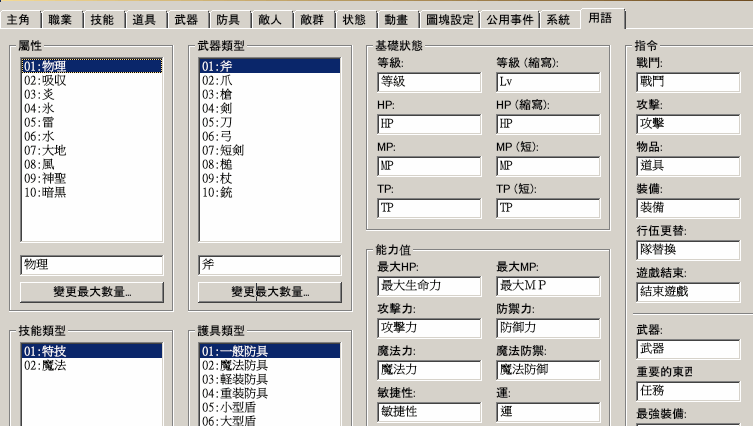Select skill type 01:特技

[x=92, y=351]
